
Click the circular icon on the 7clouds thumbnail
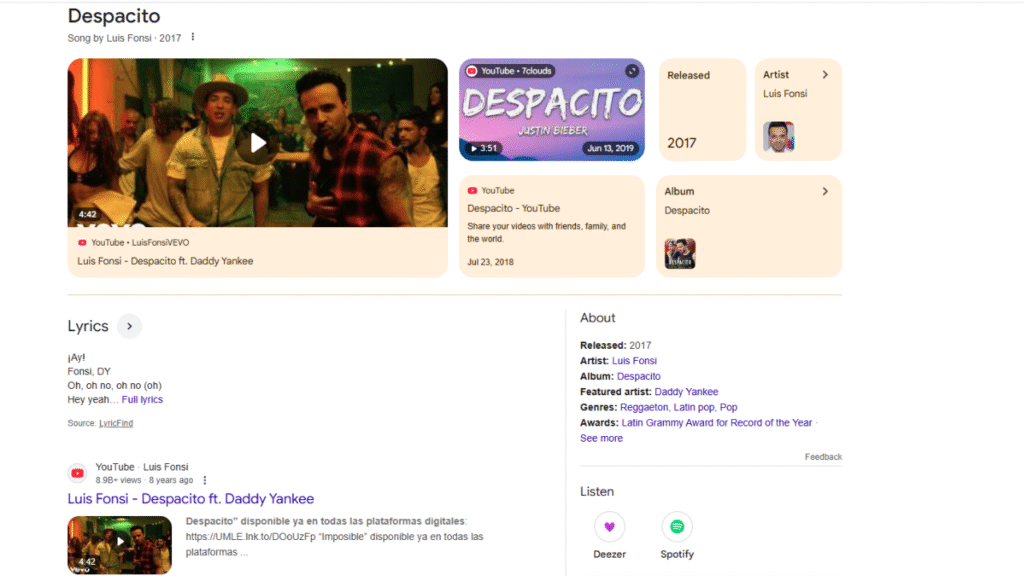click(x=632, y=71)
